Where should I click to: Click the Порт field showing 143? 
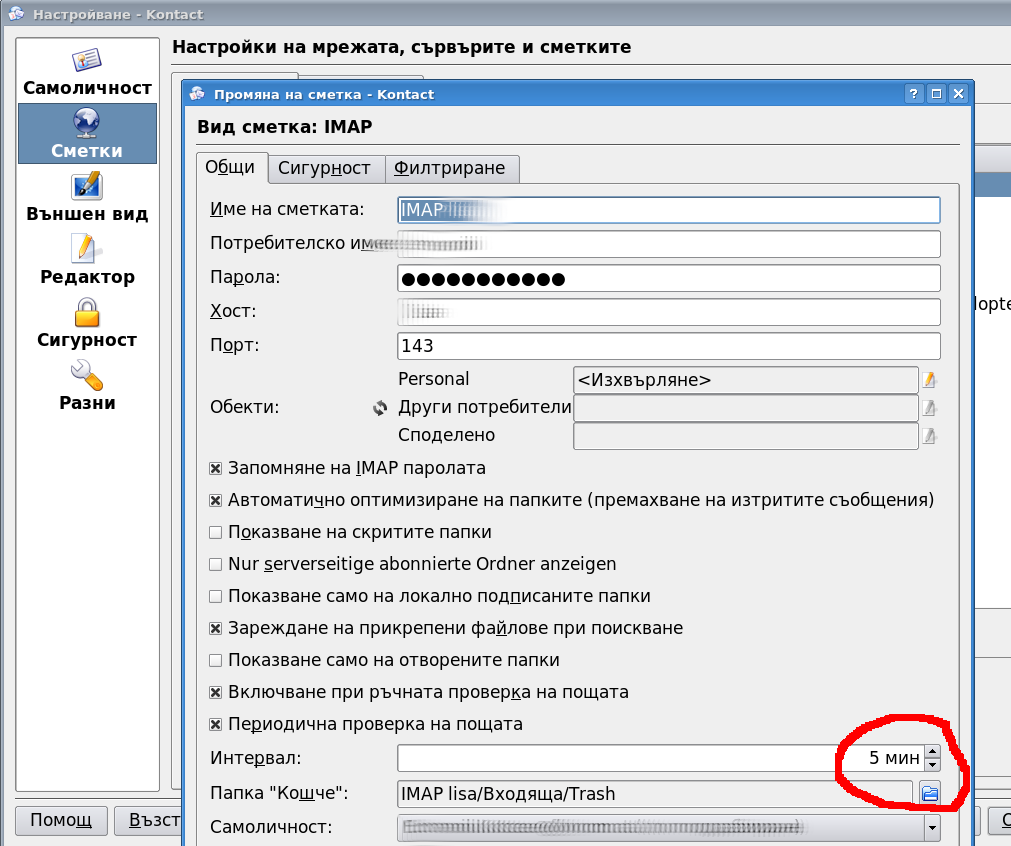669,346
